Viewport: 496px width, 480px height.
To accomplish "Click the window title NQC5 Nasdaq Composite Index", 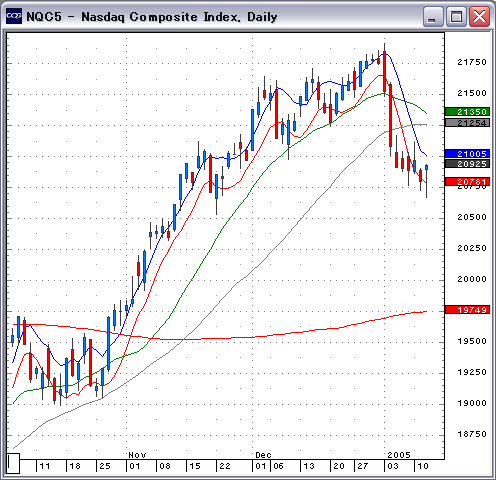I will click(152, 17).
